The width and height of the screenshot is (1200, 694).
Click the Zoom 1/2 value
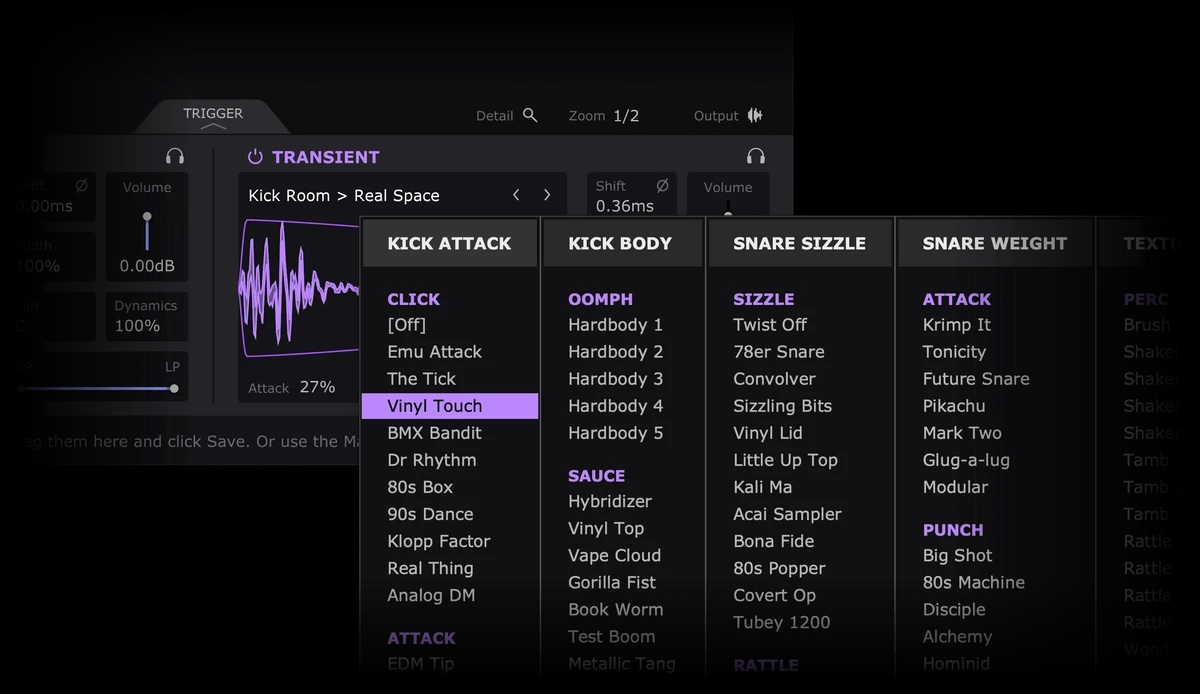tap(626, 116)
